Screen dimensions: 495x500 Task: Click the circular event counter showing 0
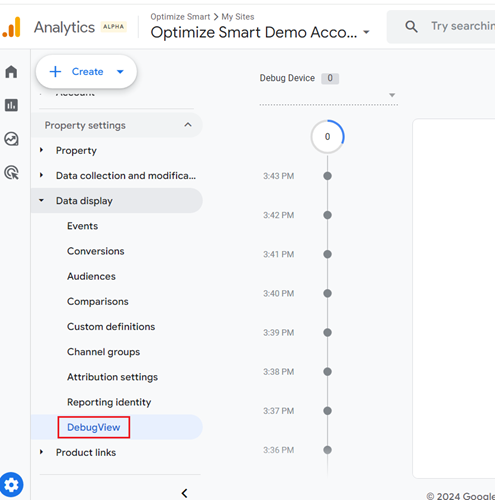click(327, 137)
